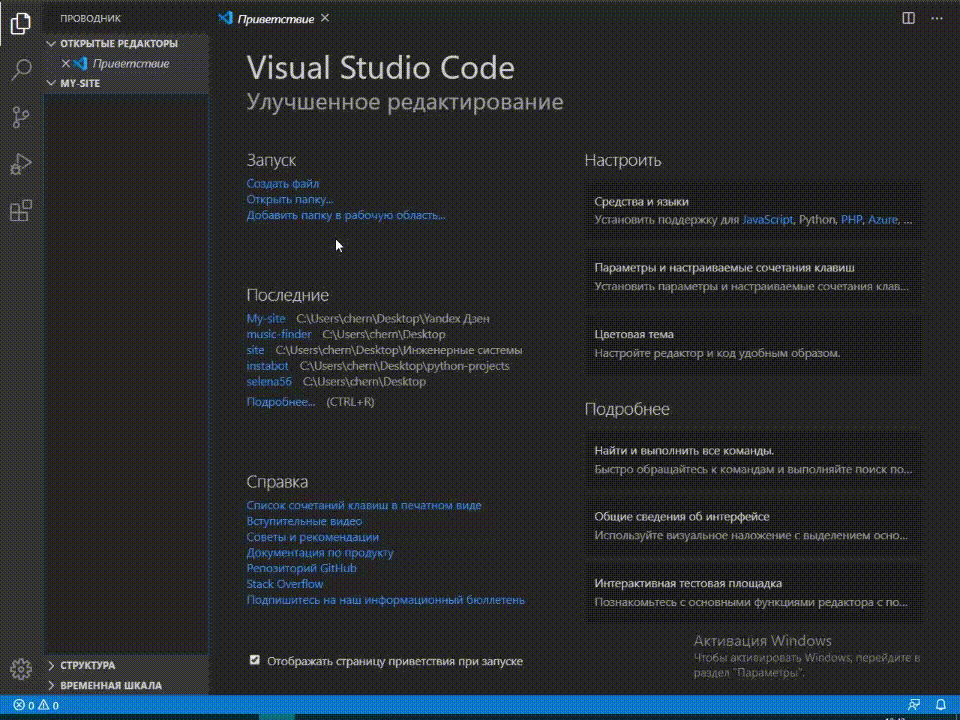Toggle show welcome page on startup checkbox

255,660
